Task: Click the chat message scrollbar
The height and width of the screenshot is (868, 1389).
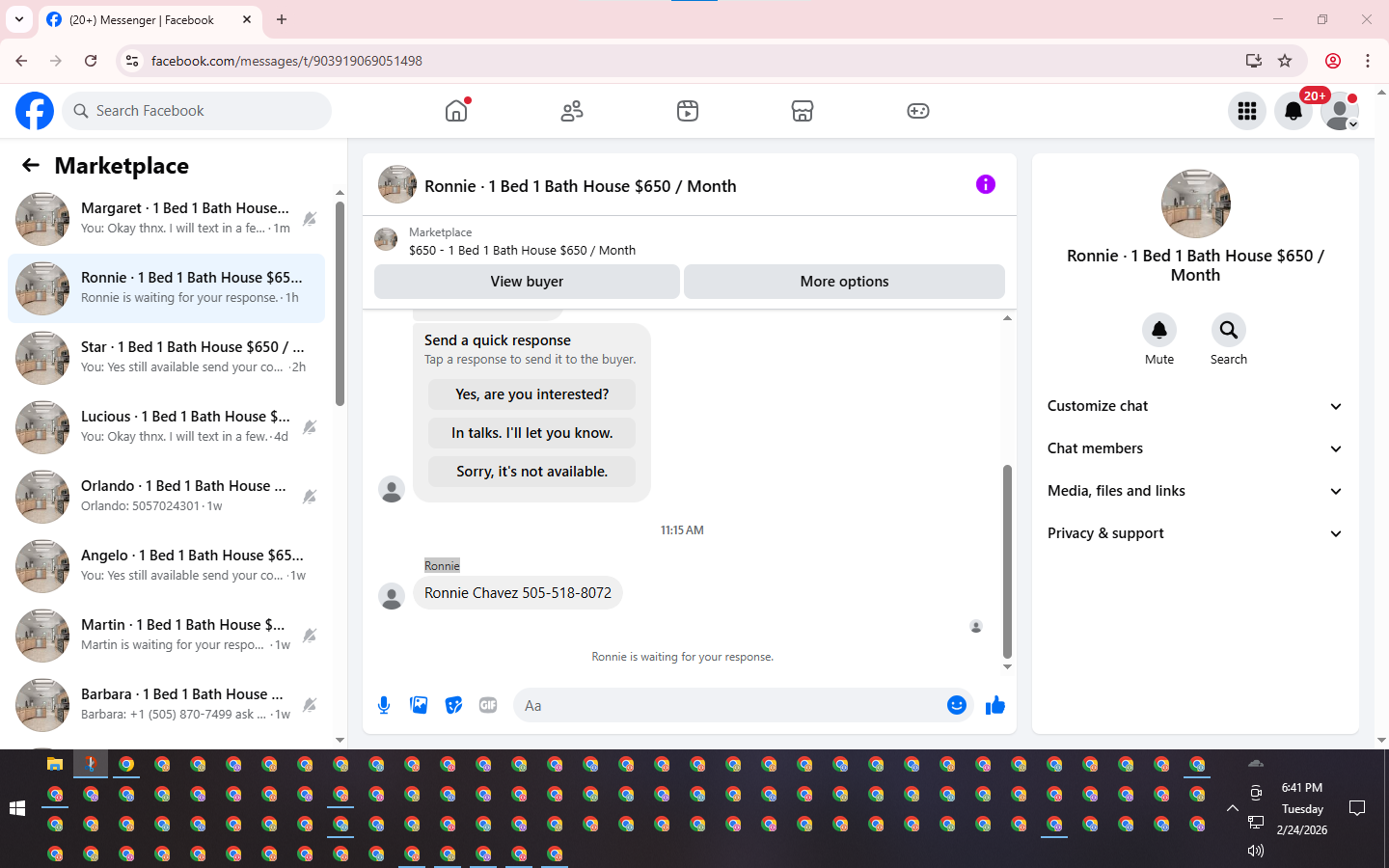Action: [x=1007, y=561]
